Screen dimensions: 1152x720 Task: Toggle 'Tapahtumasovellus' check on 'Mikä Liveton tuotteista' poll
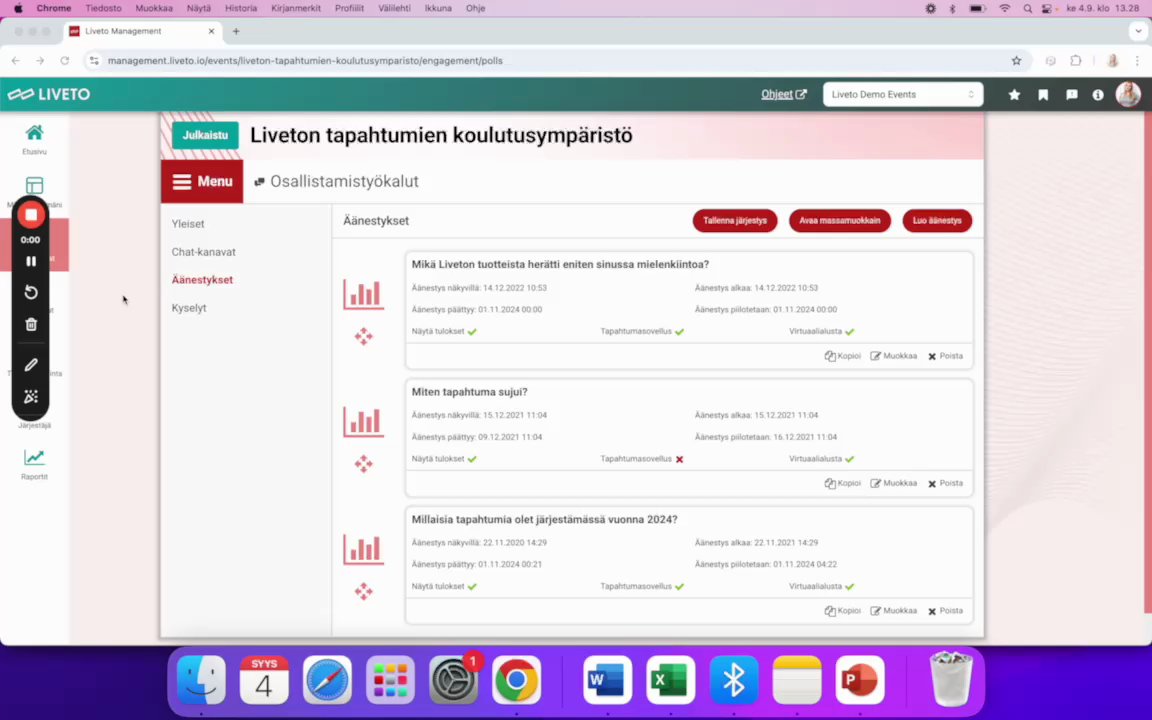pos(680,331)
